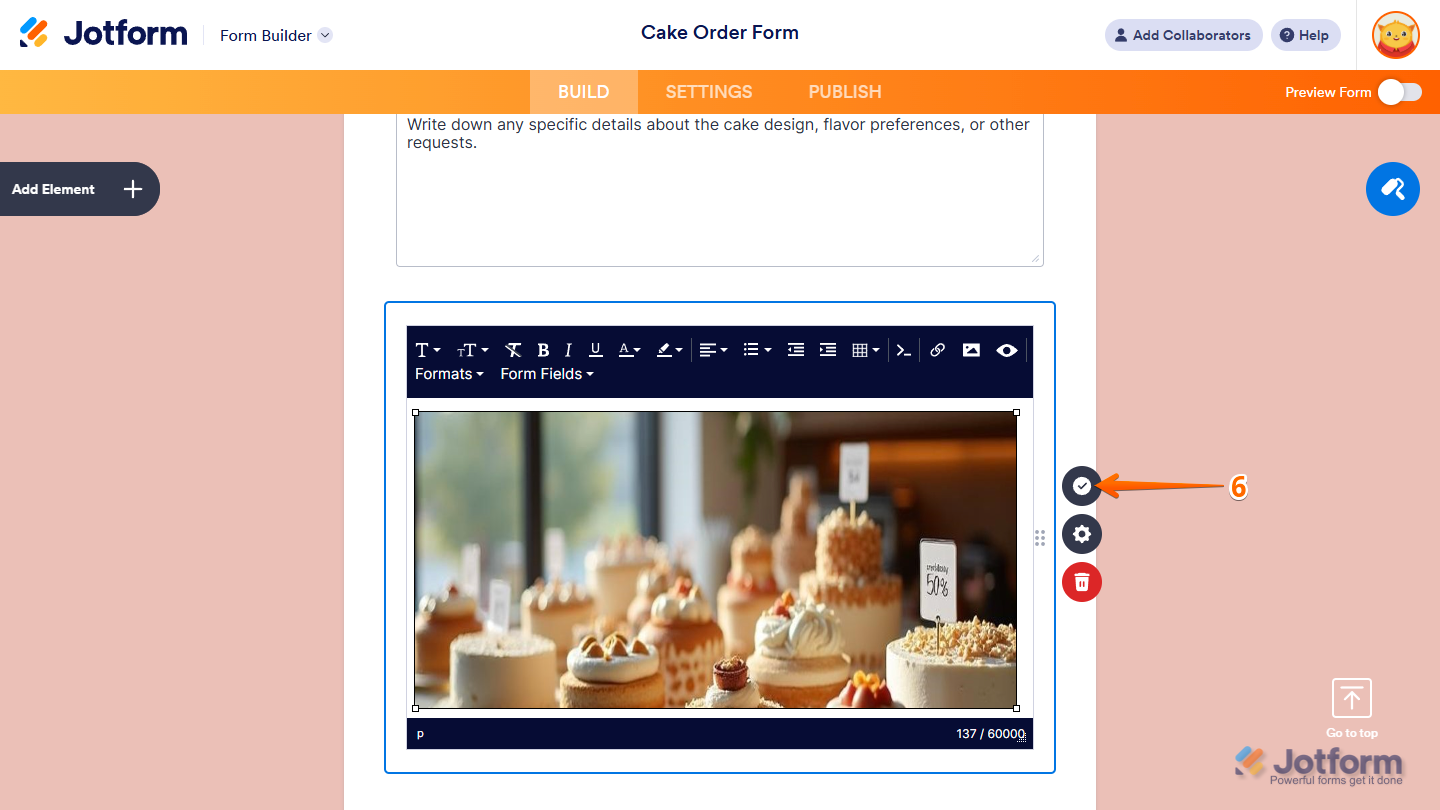This screenshot has height=810, width=1440.
Task: Flip the Preview Form toggle on
Action: click(1399, 91)
